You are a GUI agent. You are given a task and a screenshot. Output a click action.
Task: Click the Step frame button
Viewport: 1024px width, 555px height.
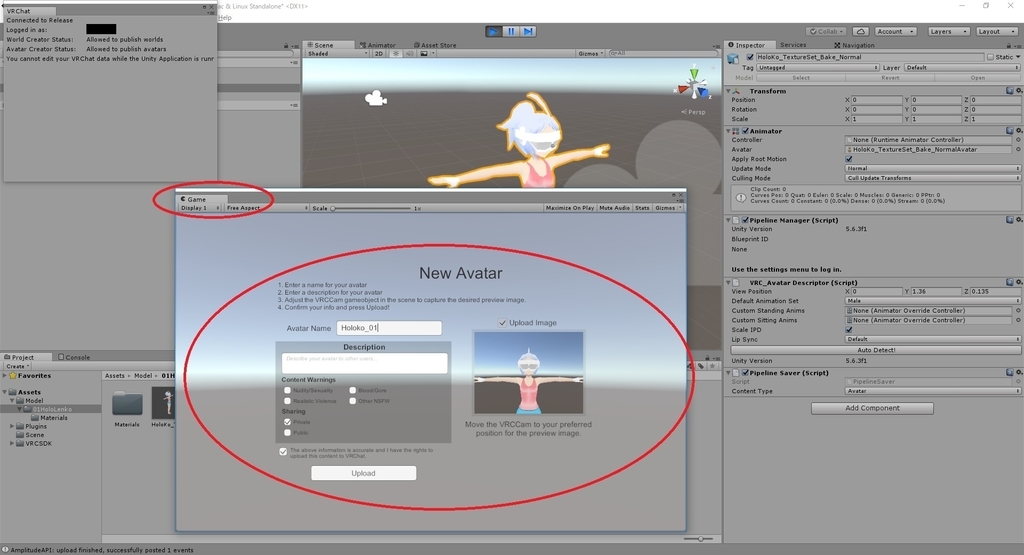coord(528,31)
